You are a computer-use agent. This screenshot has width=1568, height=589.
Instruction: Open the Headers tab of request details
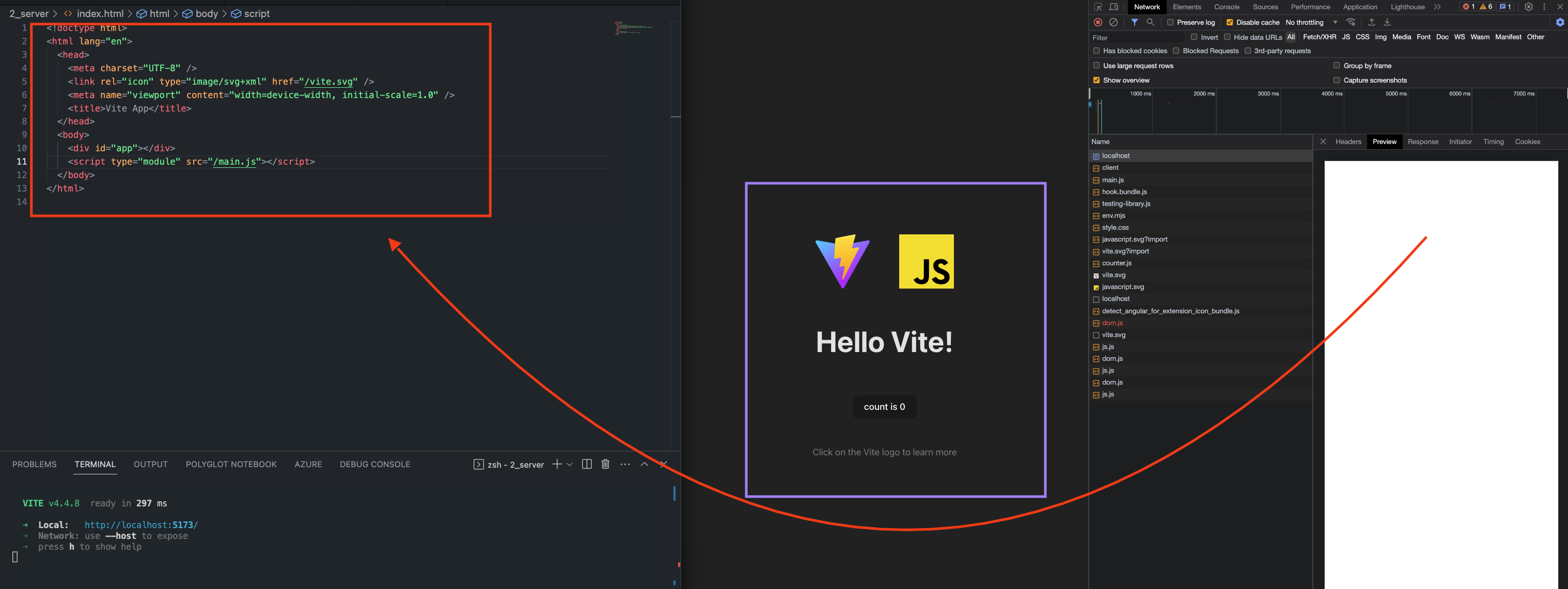coord(1349,142)
